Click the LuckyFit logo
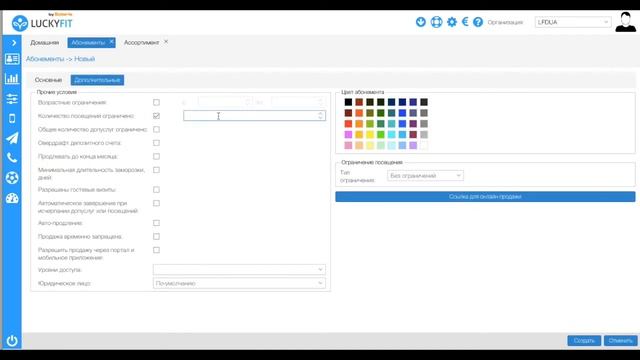 (x=42, y=23)
